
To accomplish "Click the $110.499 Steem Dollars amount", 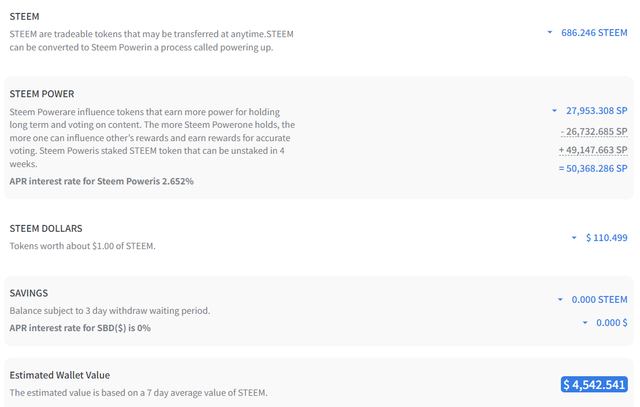I will click(607, 238).
